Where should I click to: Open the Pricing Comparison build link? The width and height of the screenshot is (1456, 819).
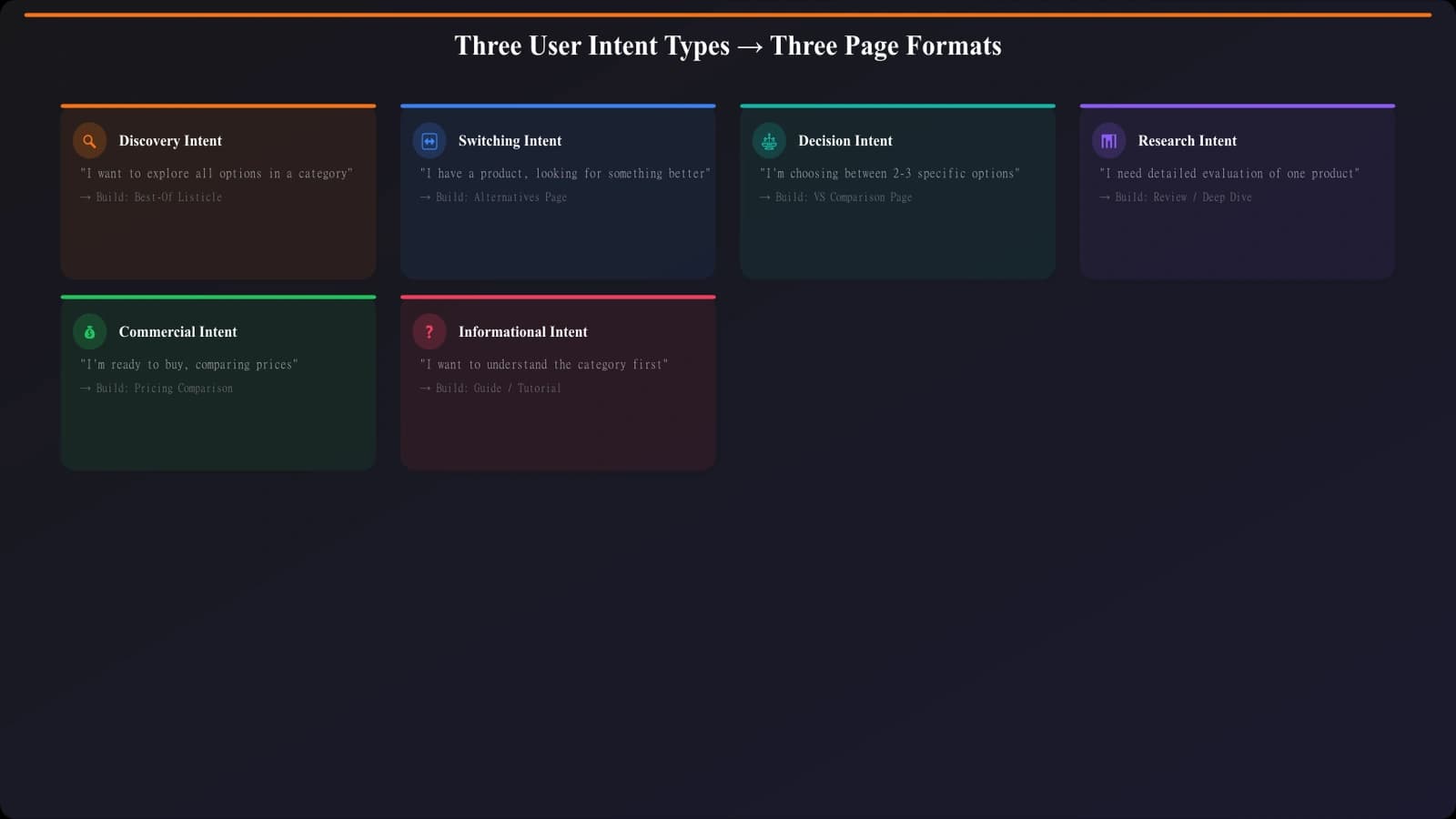pyautogui.click(x=157, y=388)
